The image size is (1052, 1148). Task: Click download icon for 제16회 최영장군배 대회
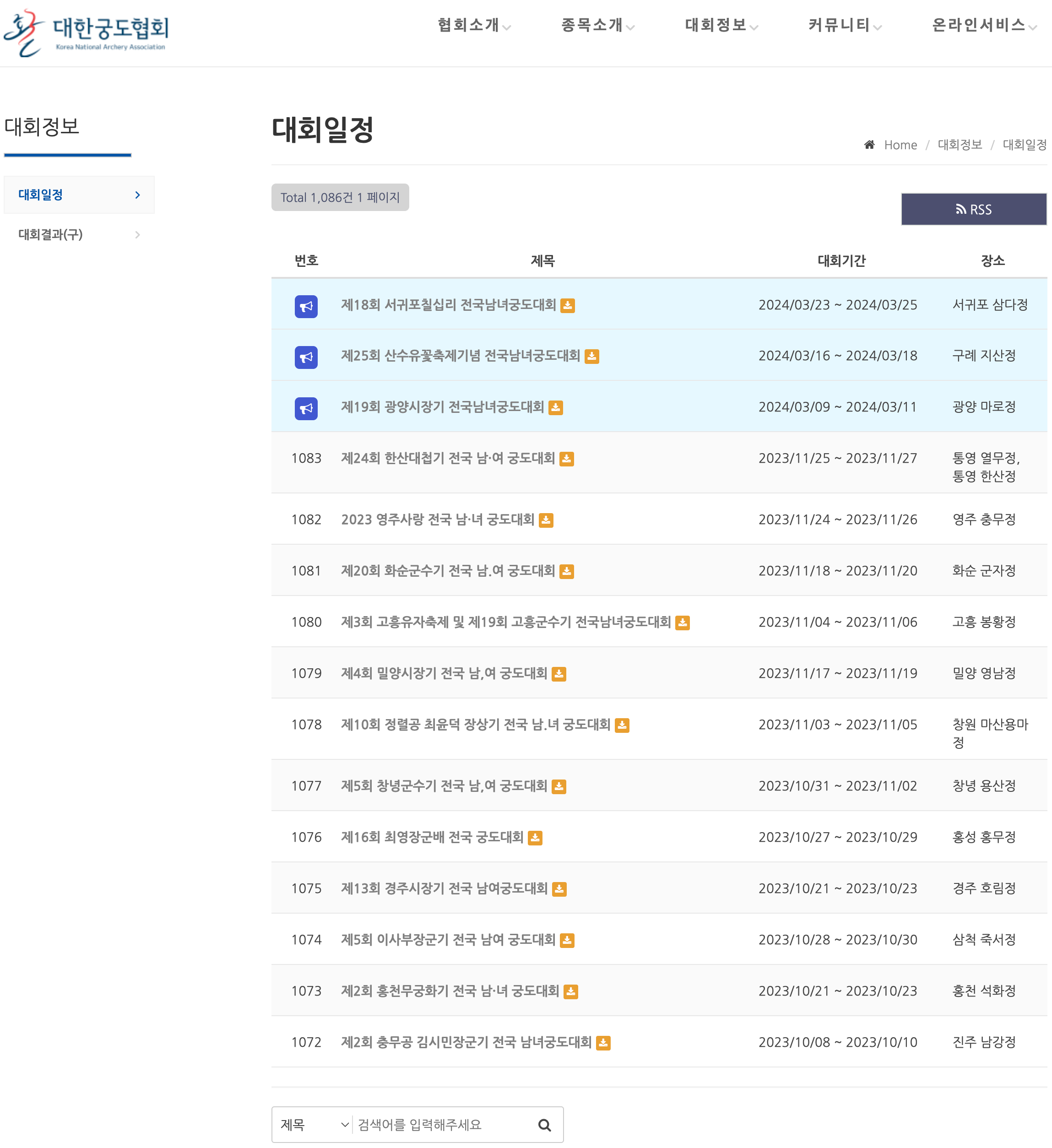tap(535, 838)
